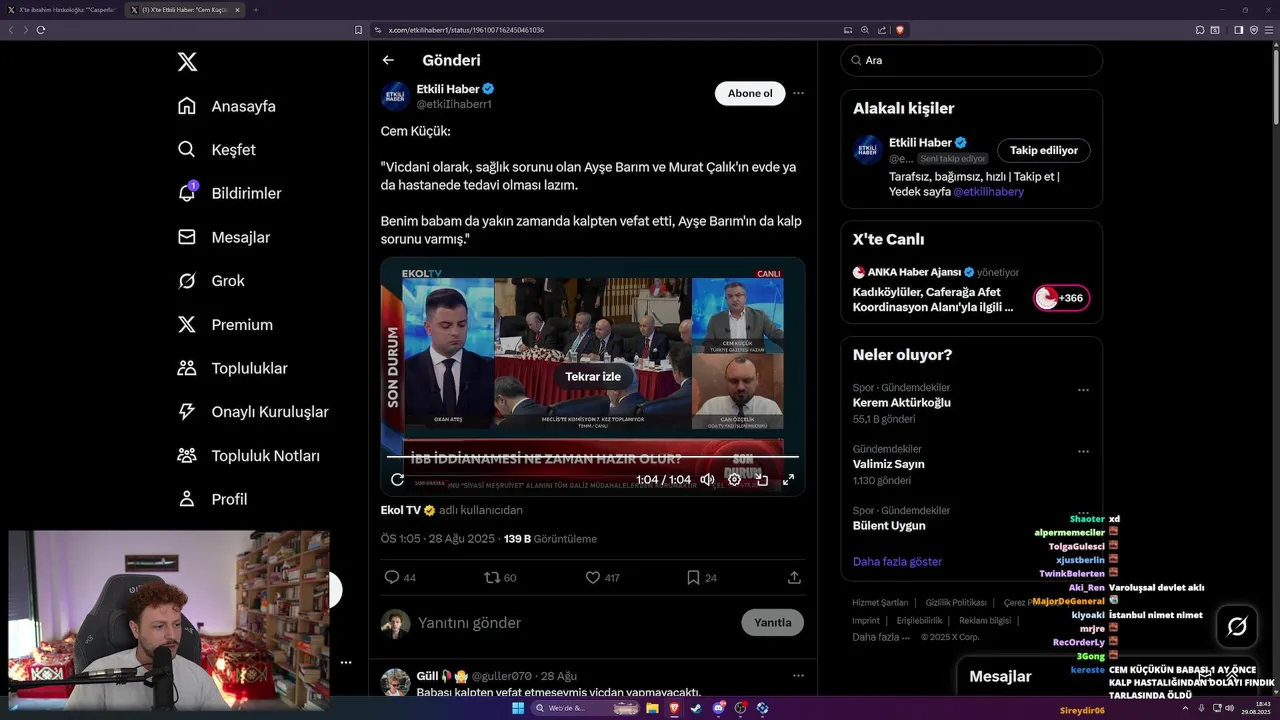
Task: Switch to the Etkili Haber browser tab
Action: pos(186,10)
